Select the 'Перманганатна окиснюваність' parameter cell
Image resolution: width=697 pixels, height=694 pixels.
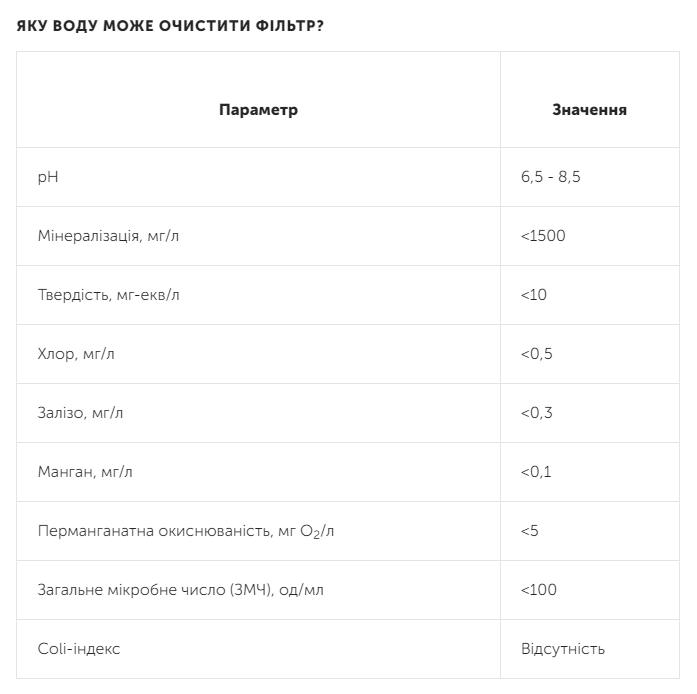click(186, 531)
